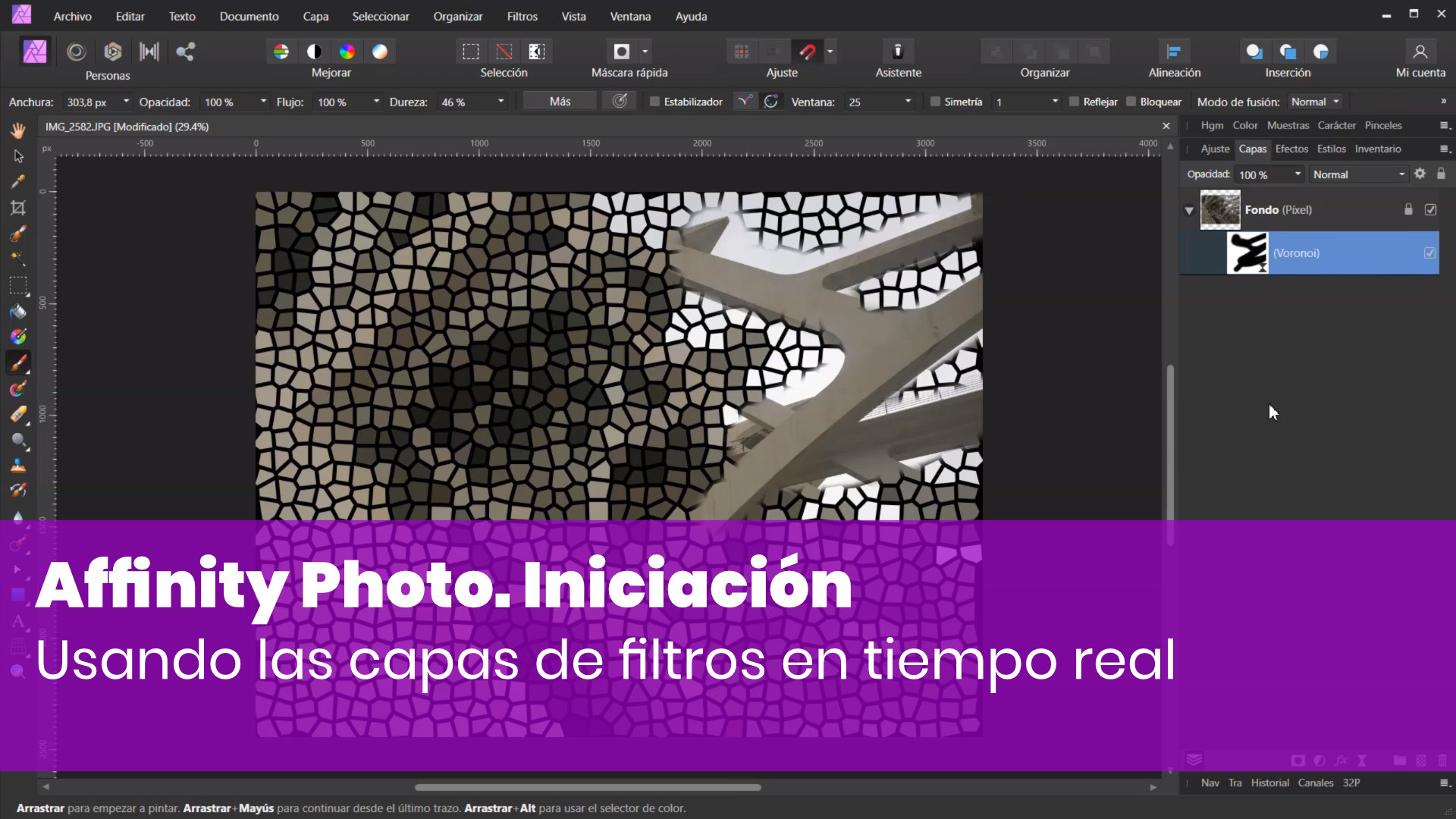Image resolution: width=1456 pixels, height=819 pixels.
Task: Open the Modo de fusión dropdown
Action: coord(1315,102)
